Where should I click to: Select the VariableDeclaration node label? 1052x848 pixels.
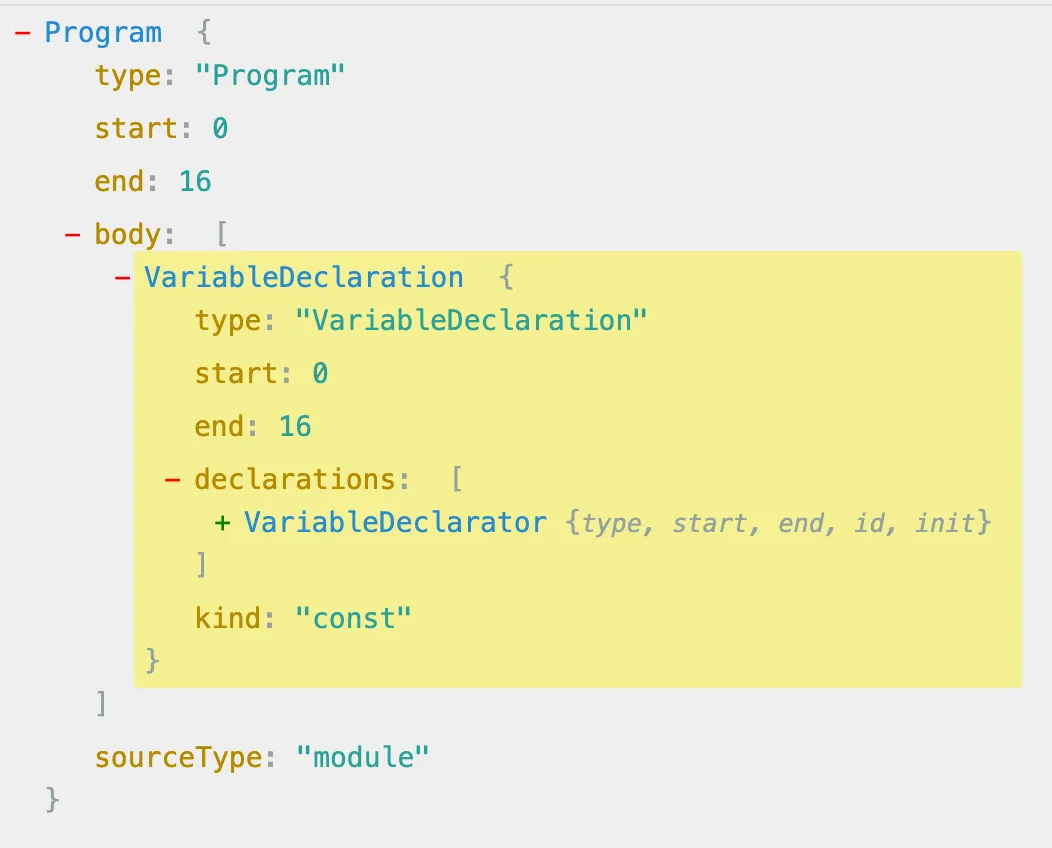tap(304, 277)
